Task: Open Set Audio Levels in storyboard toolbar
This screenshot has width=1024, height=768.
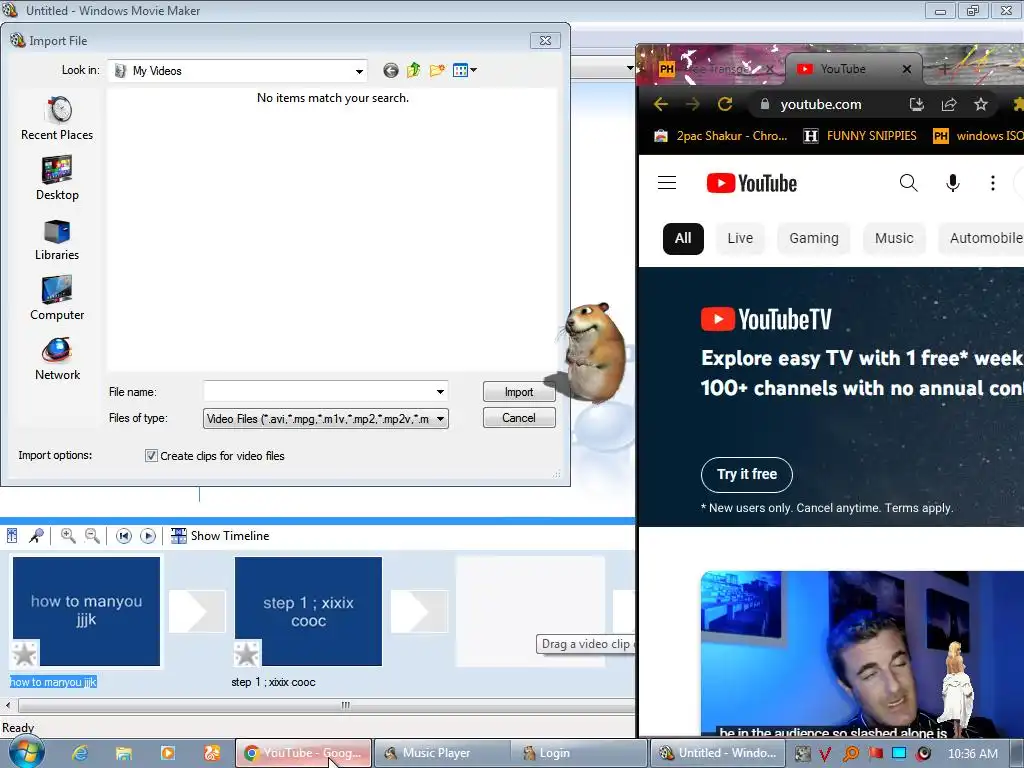Action: coord(12,536)
